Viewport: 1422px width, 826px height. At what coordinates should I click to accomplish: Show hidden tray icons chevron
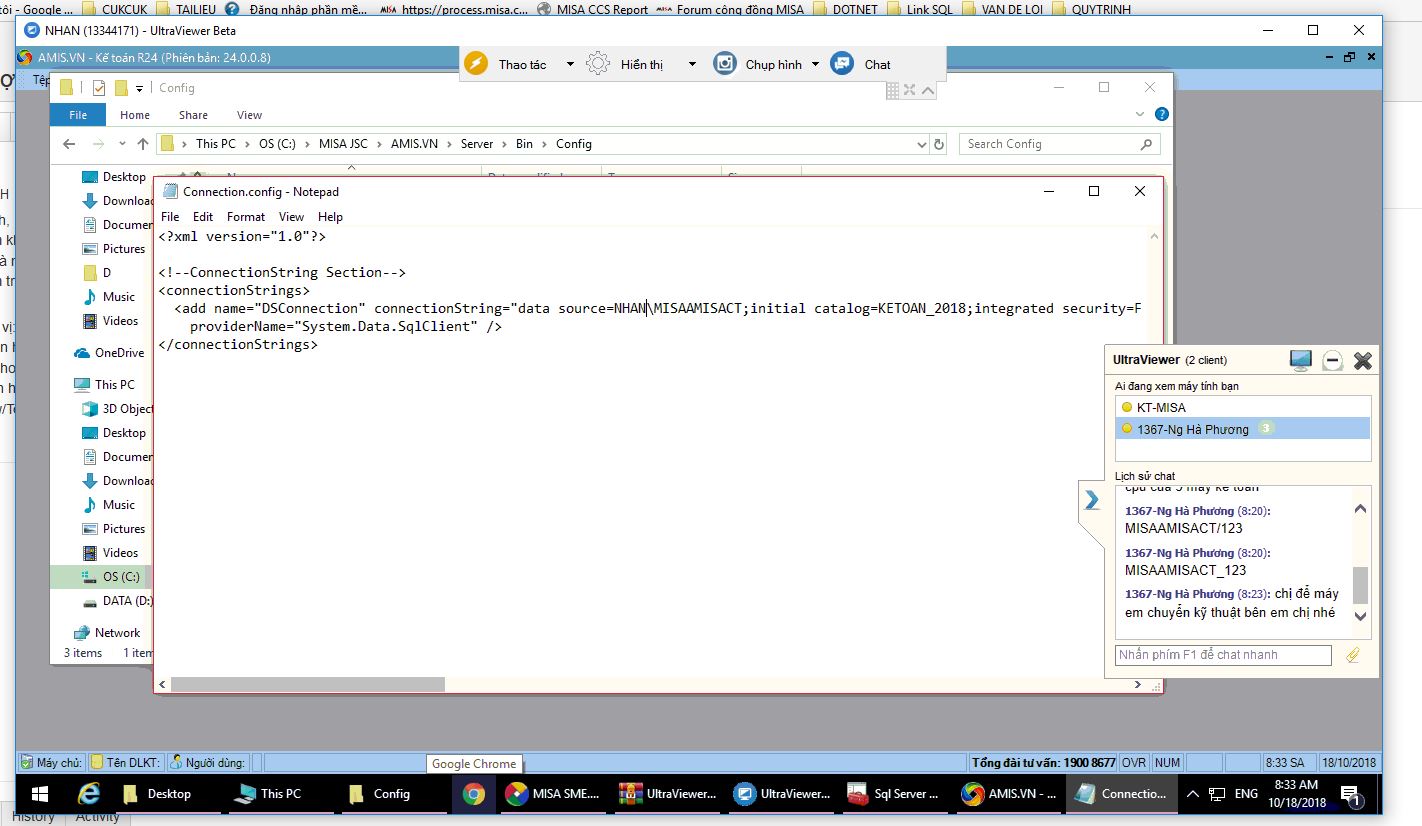tap(1192, 794)
